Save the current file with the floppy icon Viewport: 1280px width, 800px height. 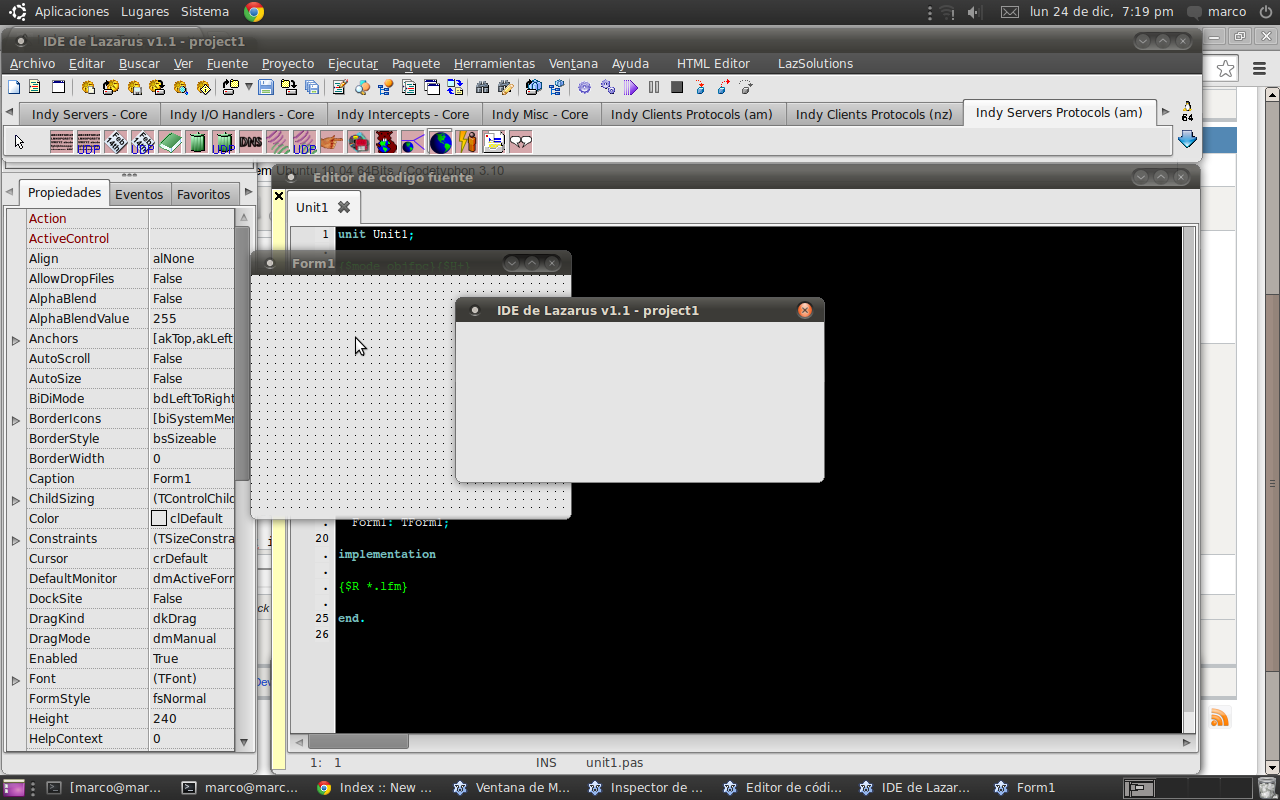click(x=266, y=87)
